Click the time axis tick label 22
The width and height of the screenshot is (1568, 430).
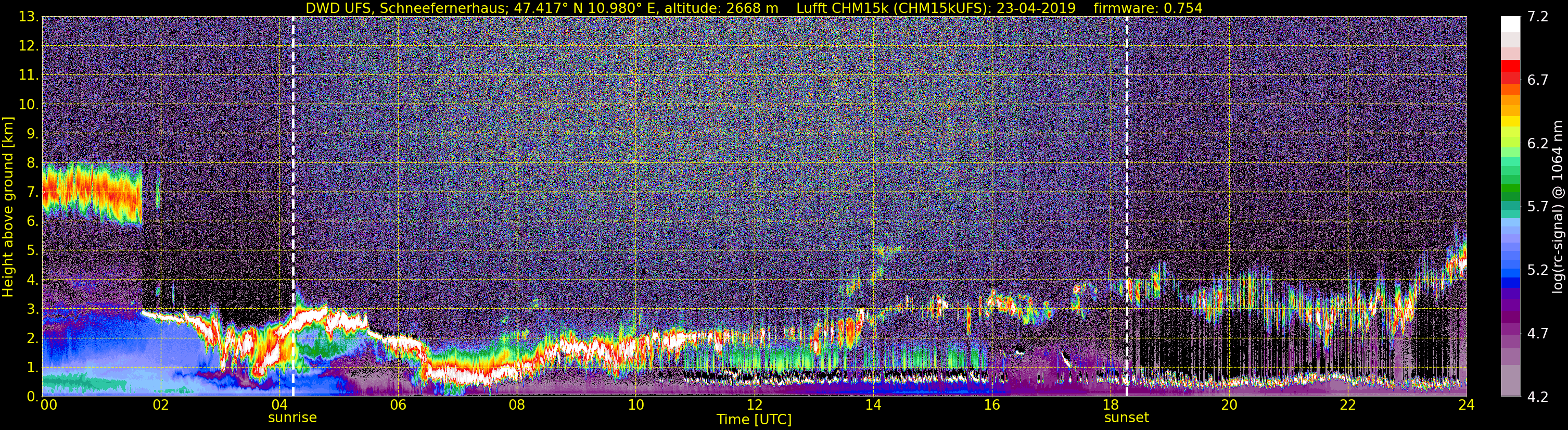tap(1348, 406)
